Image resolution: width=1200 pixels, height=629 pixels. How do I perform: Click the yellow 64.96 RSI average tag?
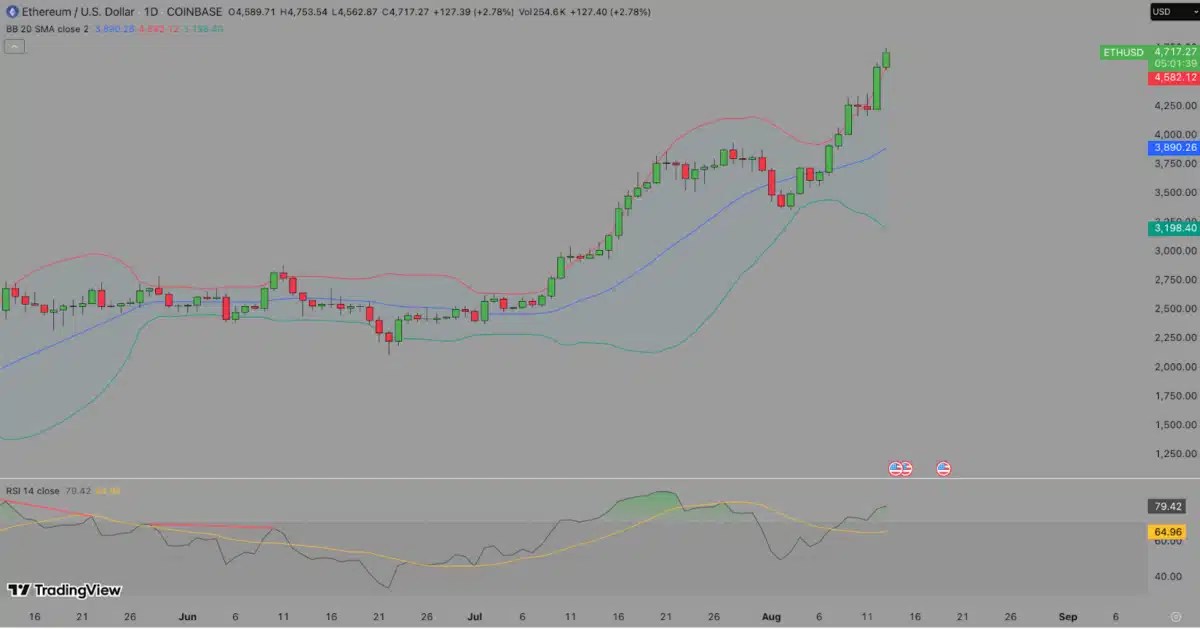1167,532
